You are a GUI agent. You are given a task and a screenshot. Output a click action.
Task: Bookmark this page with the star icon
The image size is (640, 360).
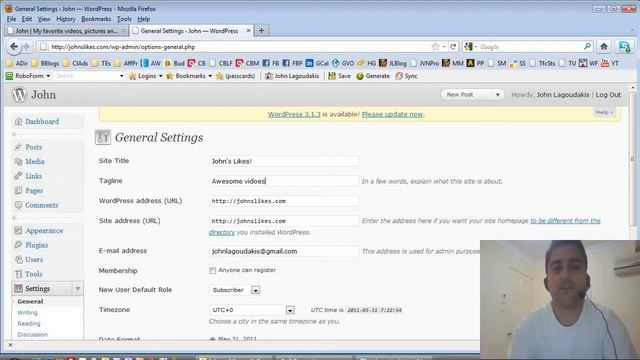(x=436, y=47)
